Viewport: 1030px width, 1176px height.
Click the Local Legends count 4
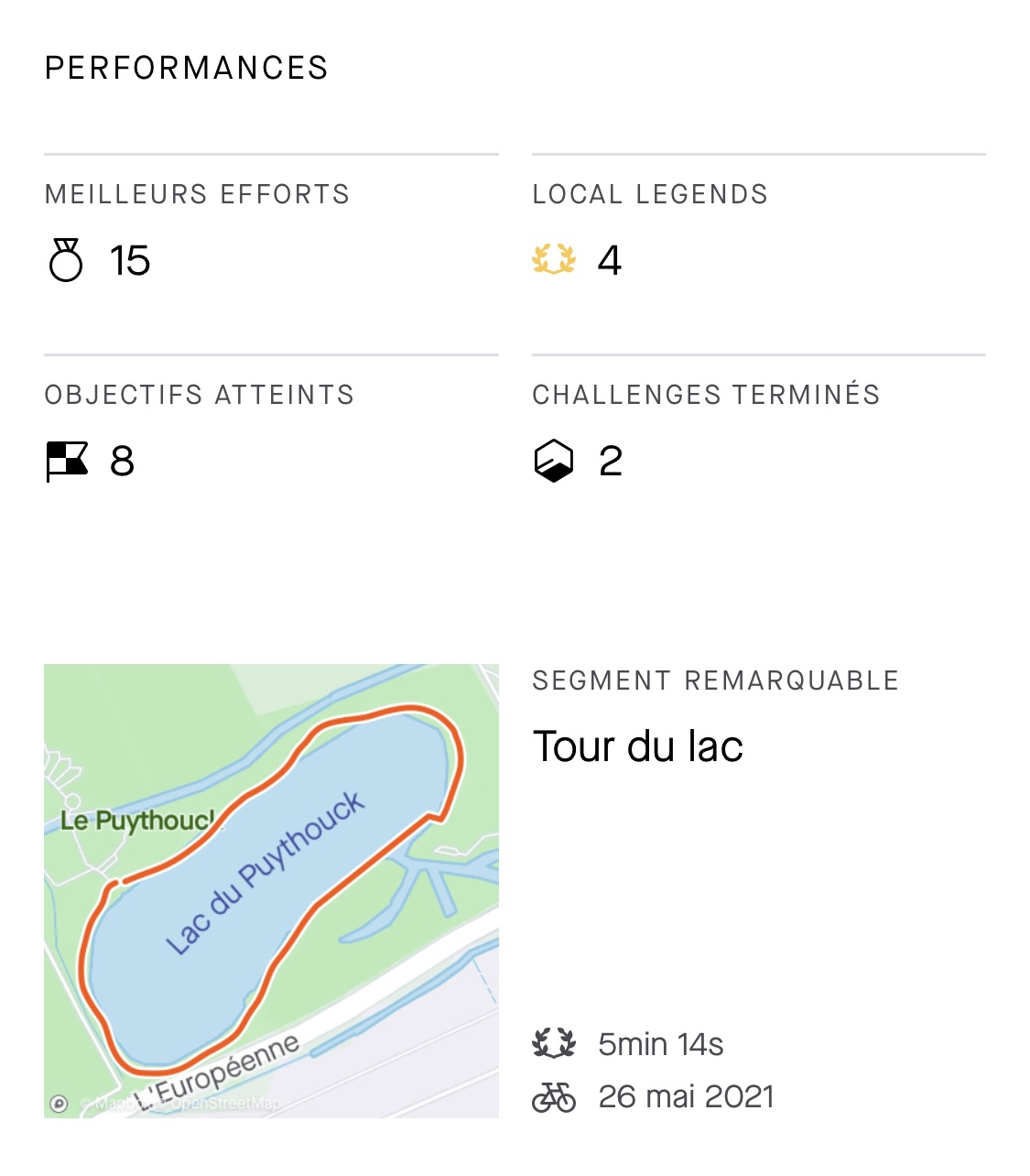pos(610,261)
